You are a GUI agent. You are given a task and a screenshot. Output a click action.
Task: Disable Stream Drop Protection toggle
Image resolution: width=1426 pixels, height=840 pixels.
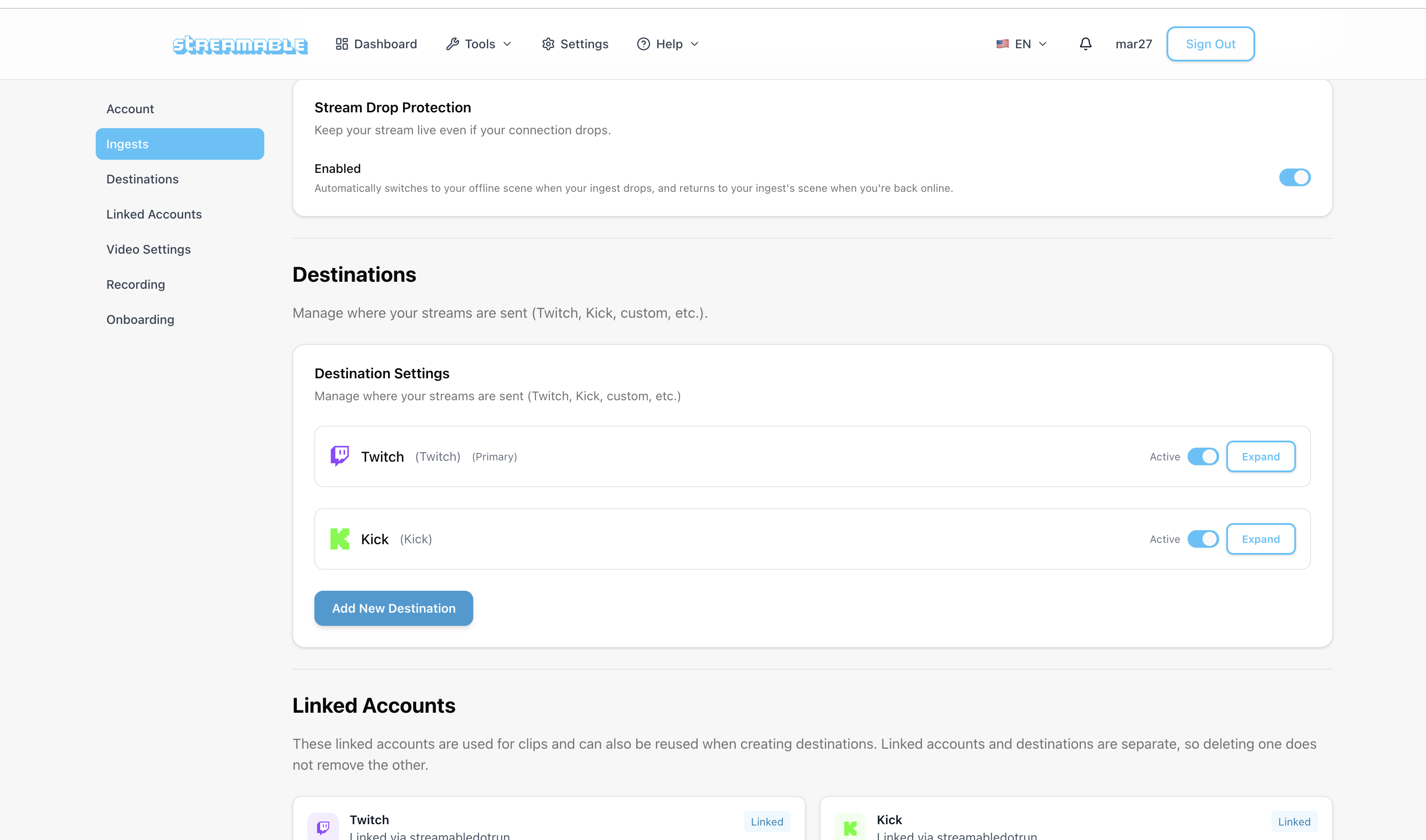[x=1294, y=177]
